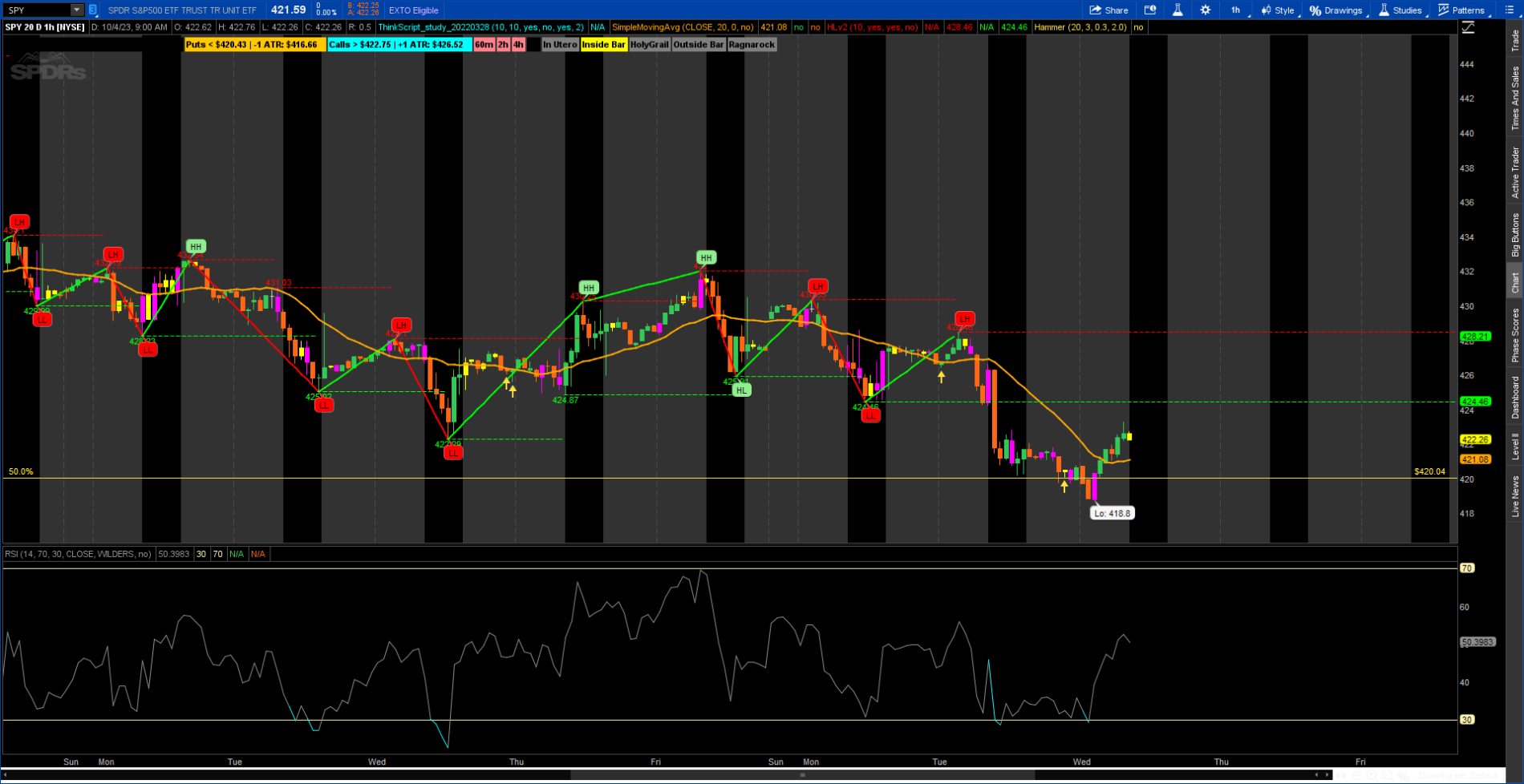The width and height of the screenshot is (1524, 784).
Task: Open the alert calendar icon in toolbar
Action: pyautogui.click(x=1149, y=10)
